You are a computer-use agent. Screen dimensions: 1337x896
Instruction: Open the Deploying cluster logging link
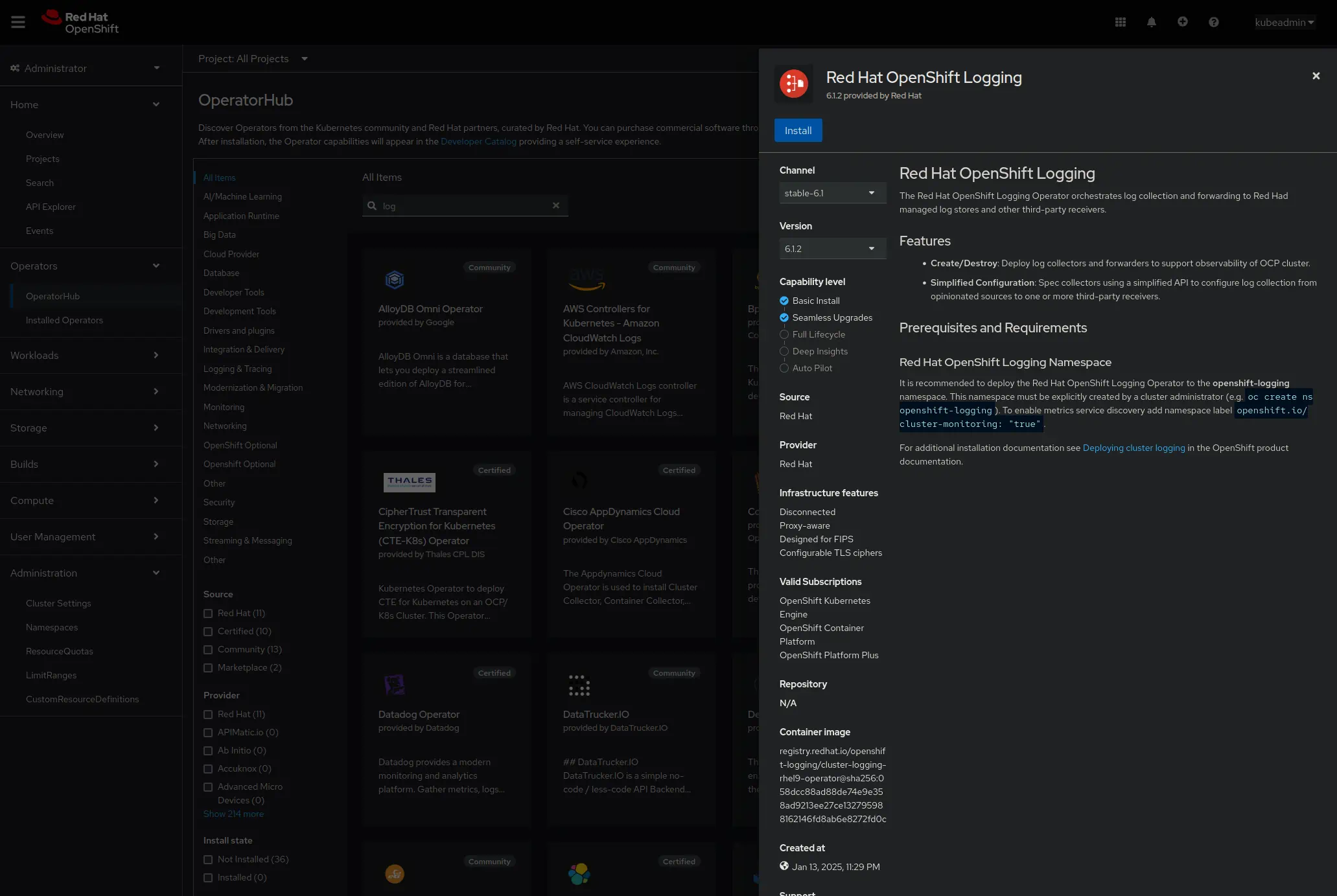pyautogui.click(x=1134, y=448)
